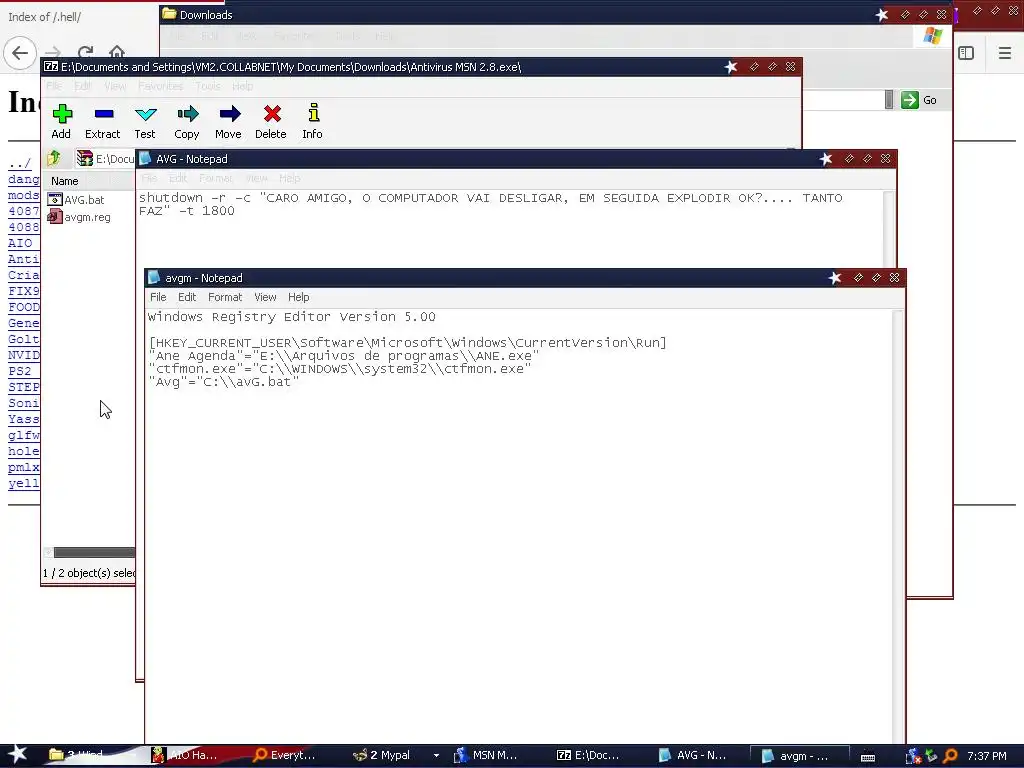The height and width of the screenshot is (768, 1024).
Task: Open Tools menu in 7-Zip window
Action: pyautogui.click(x=208, y=86)
